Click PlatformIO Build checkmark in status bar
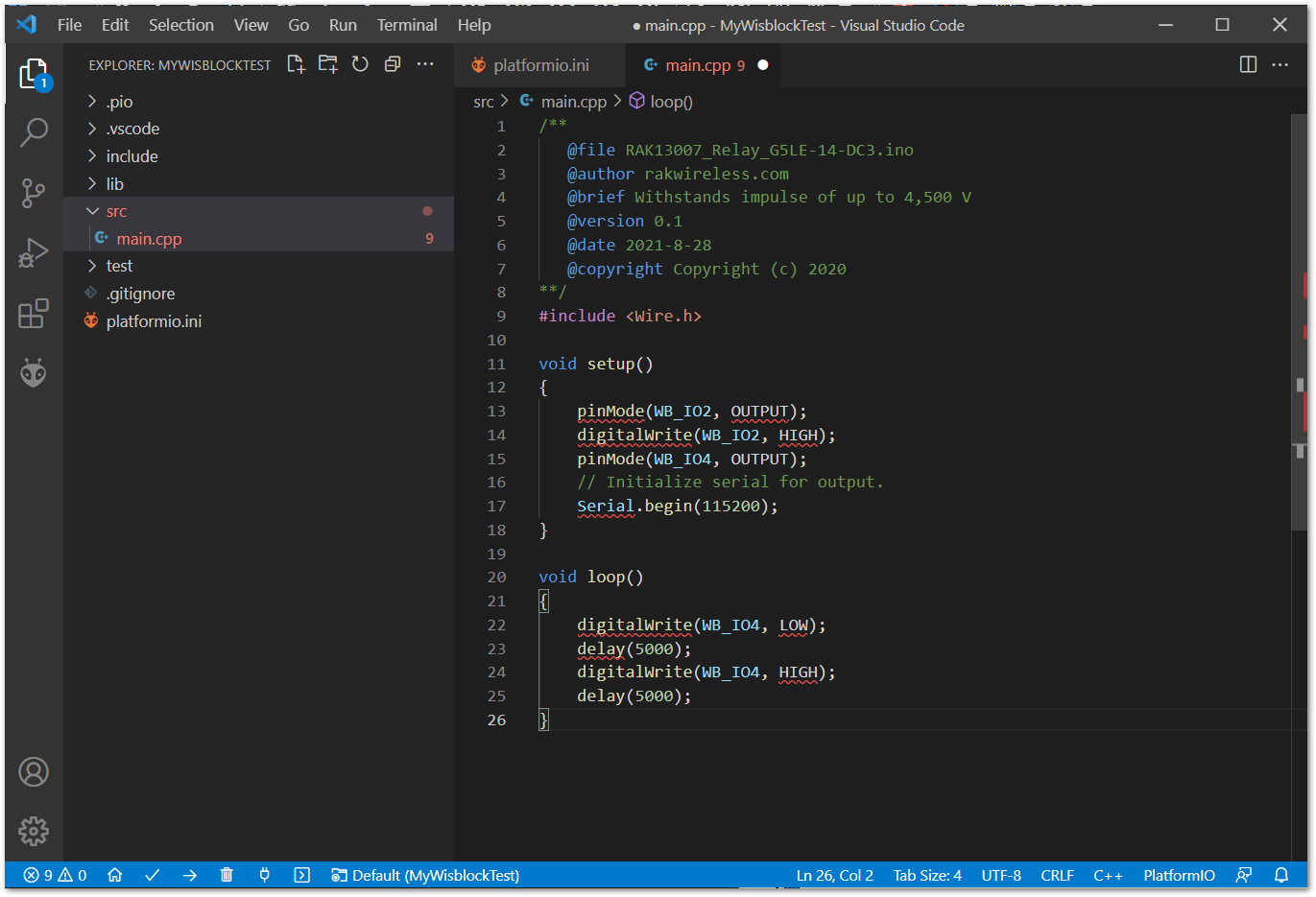The image size is (1316, 897). (152, 875)
